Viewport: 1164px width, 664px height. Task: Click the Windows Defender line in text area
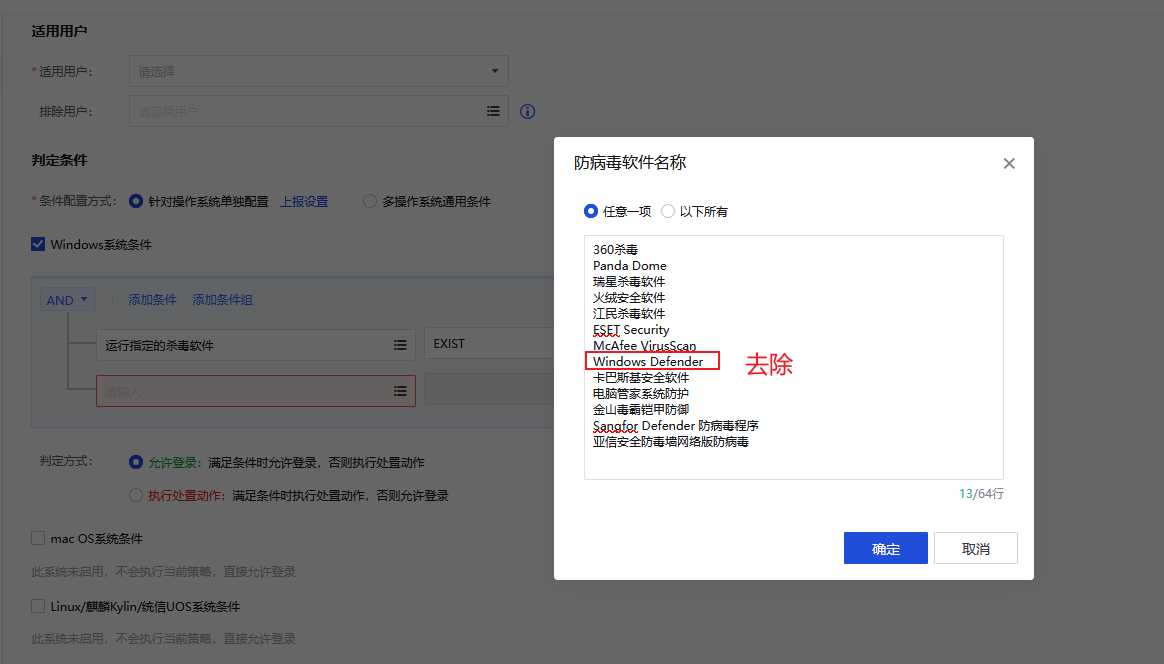648,361
